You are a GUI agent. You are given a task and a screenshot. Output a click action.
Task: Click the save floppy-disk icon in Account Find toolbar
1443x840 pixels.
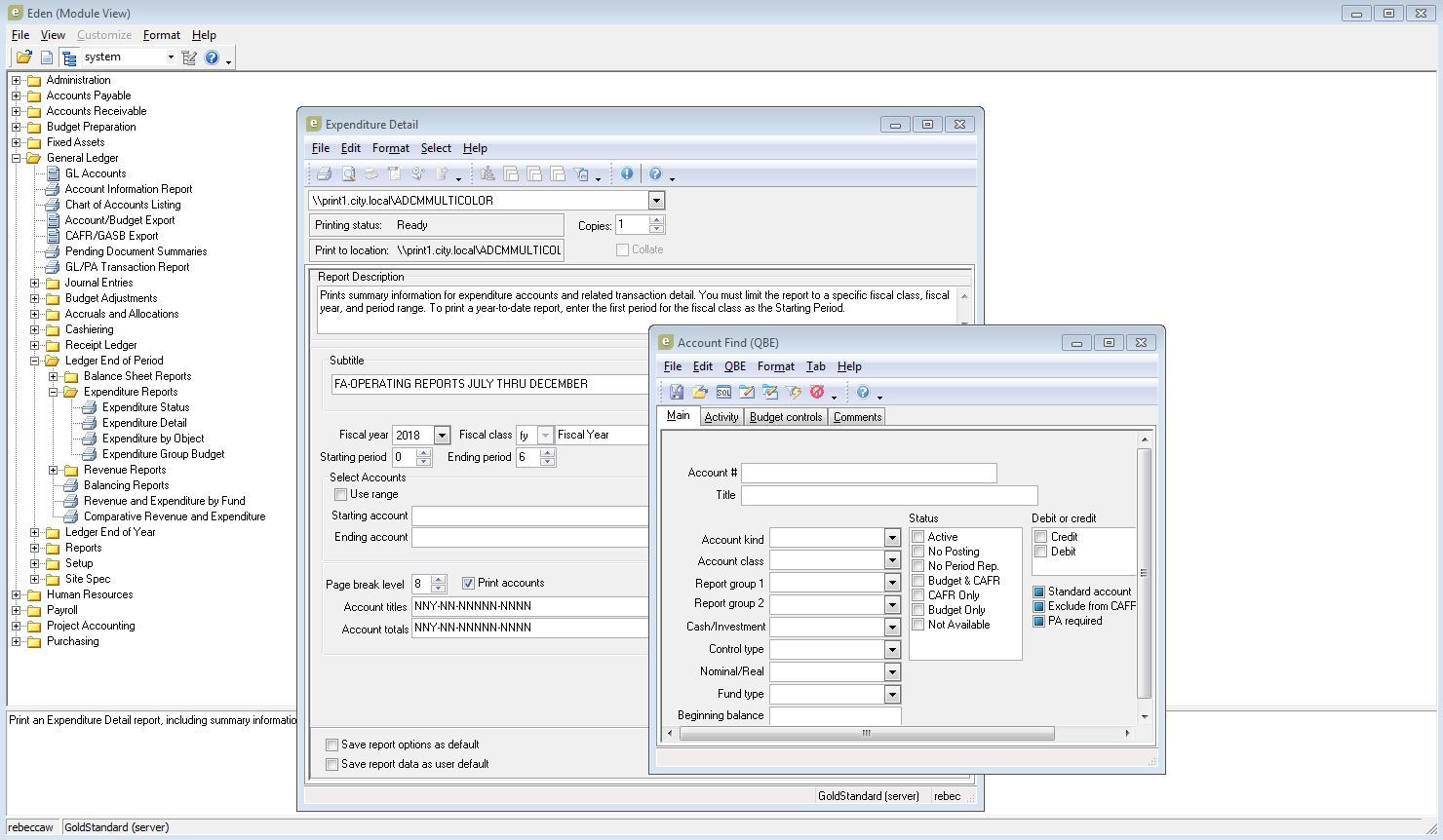pos(676,392)
